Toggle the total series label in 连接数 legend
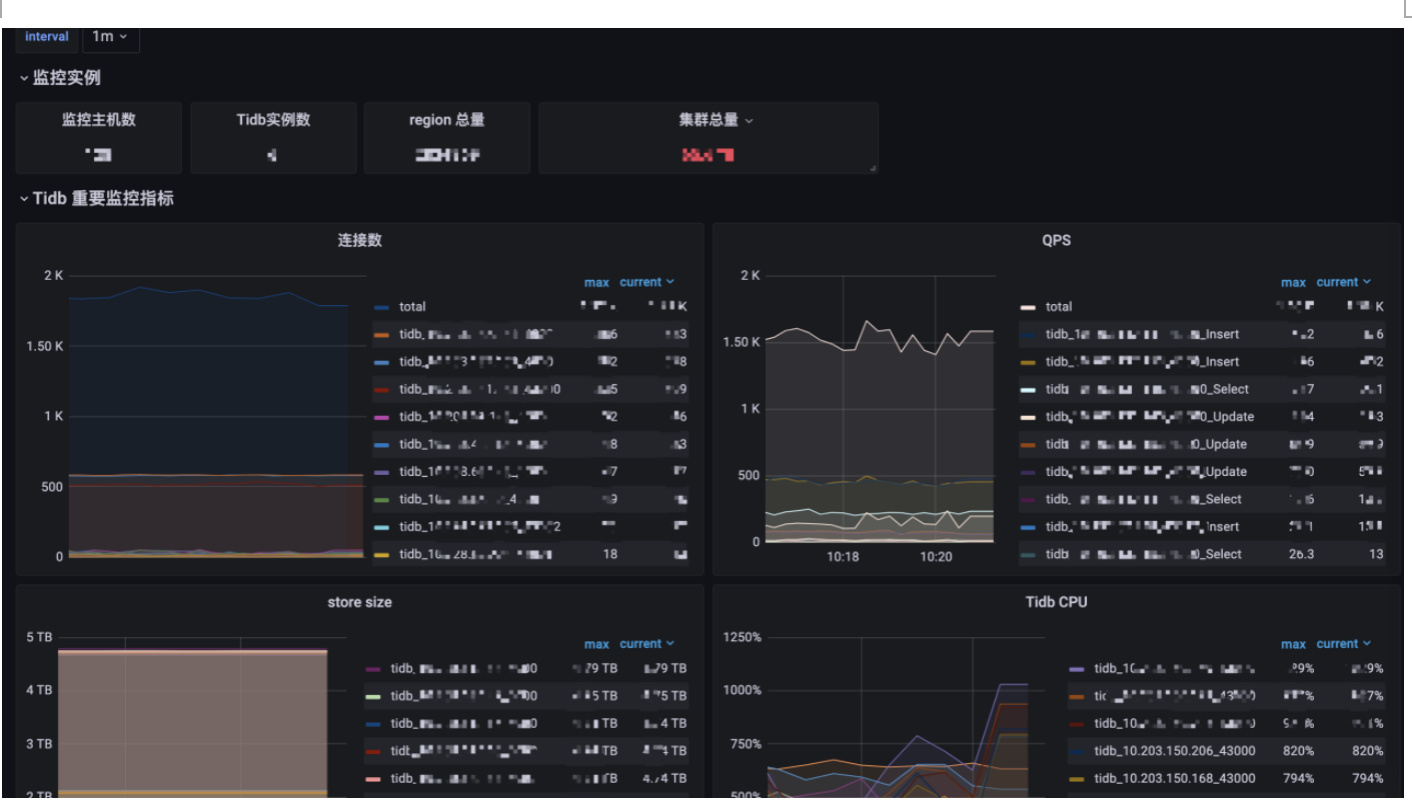 point(412,308)
